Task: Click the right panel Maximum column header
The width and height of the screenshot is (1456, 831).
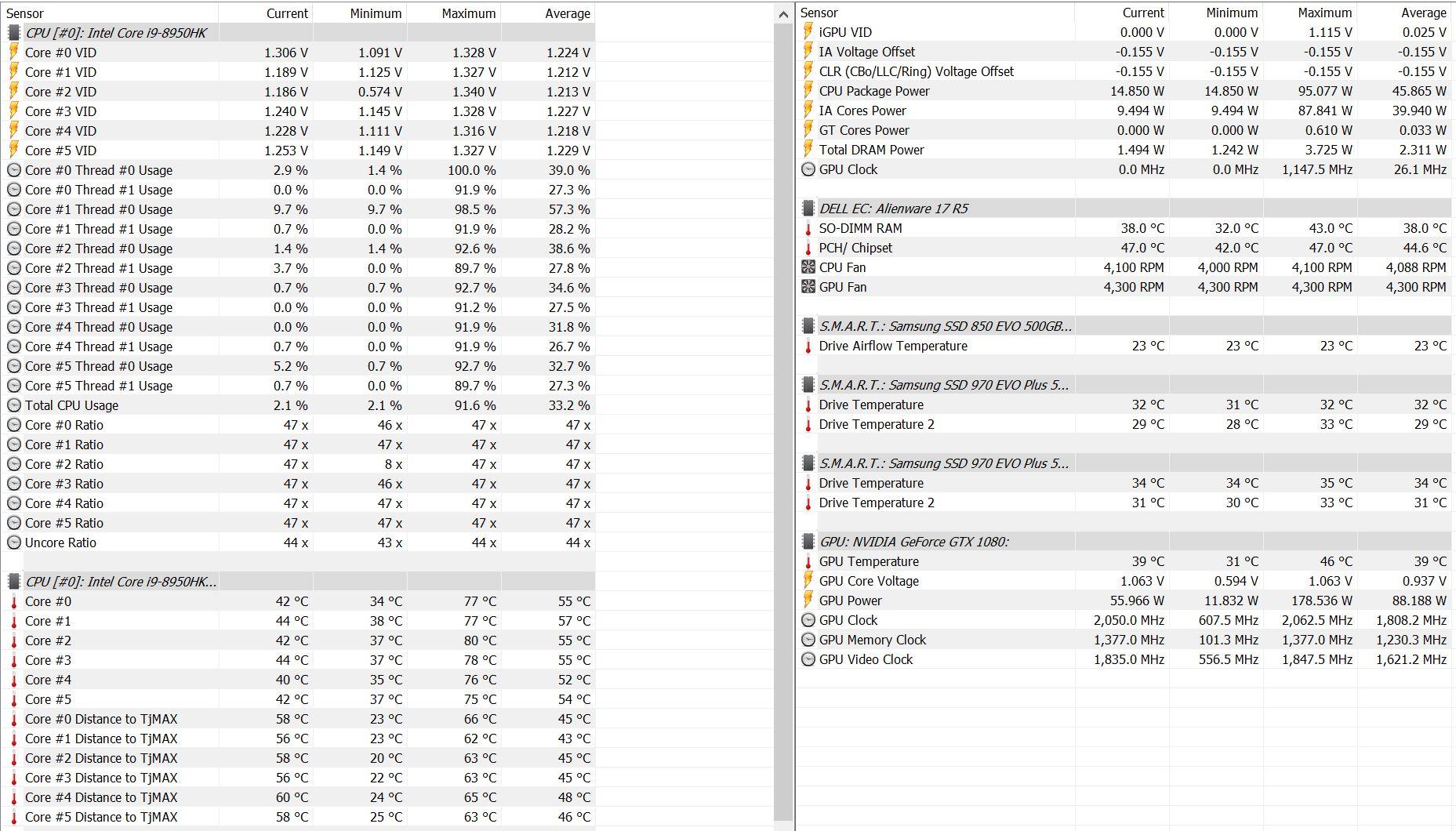Action: pyautogui.click(x=1310, y=13)
